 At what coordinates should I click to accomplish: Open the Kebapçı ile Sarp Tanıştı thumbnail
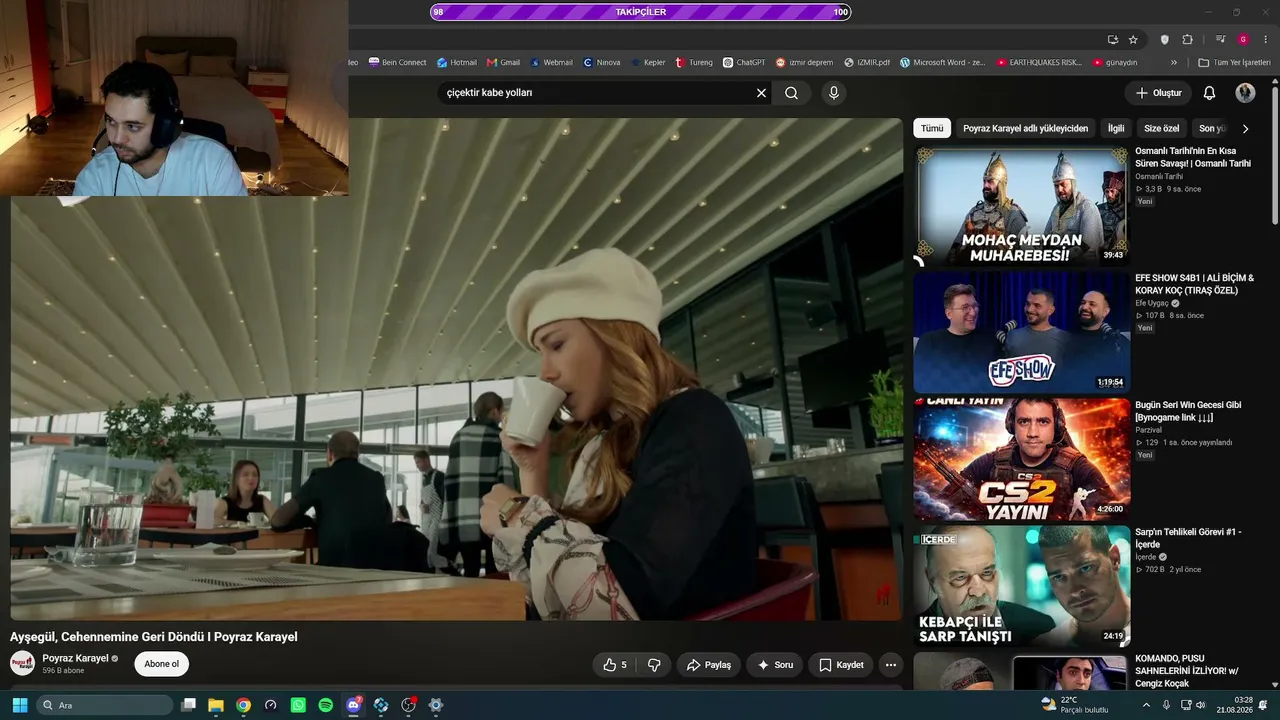click(1022, 586)
